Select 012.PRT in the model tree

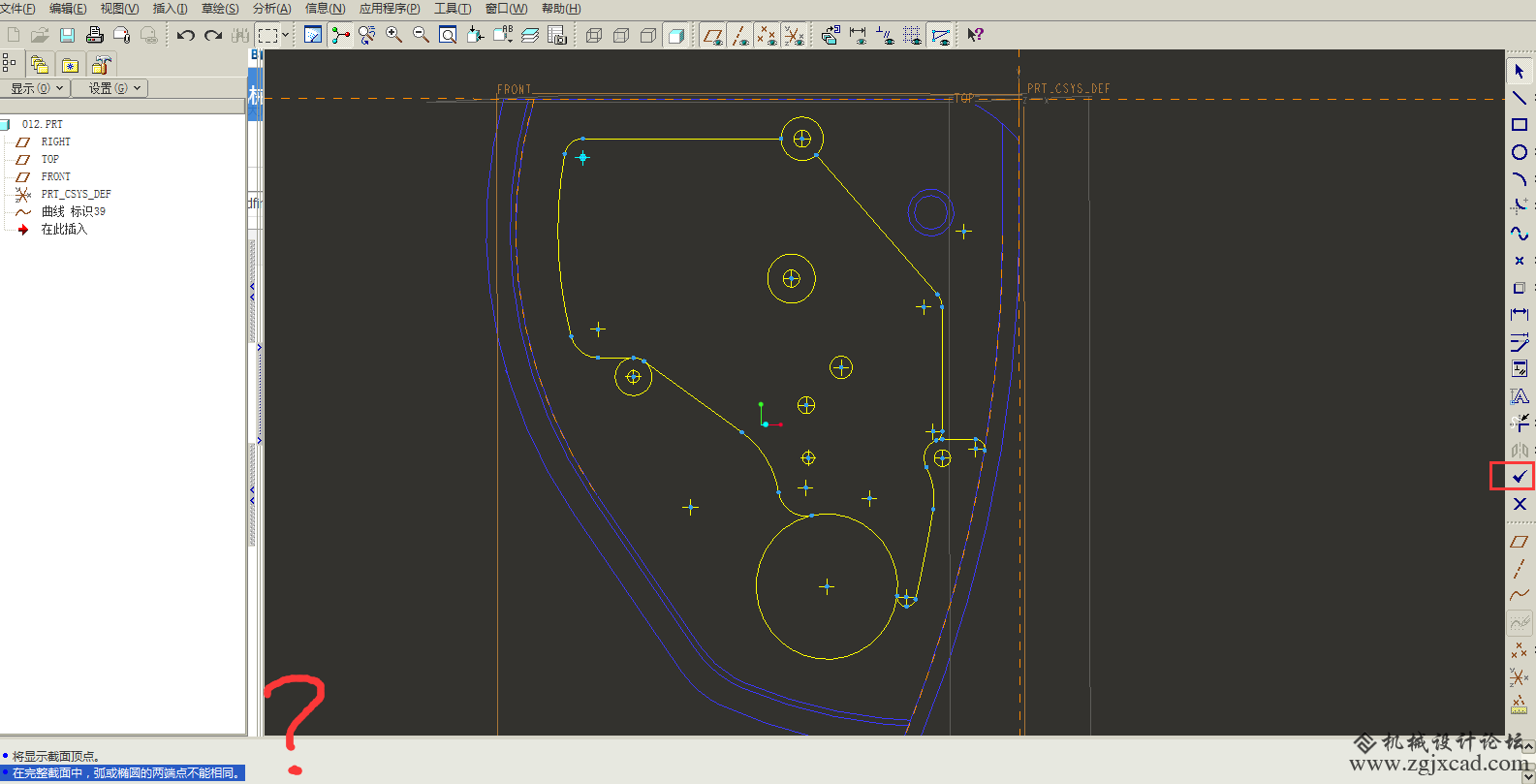click(42, 124)
